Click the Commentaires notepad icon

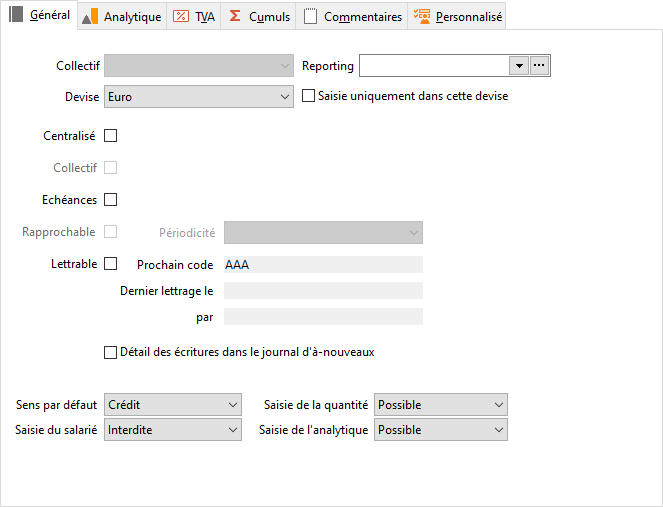point(310,16)
